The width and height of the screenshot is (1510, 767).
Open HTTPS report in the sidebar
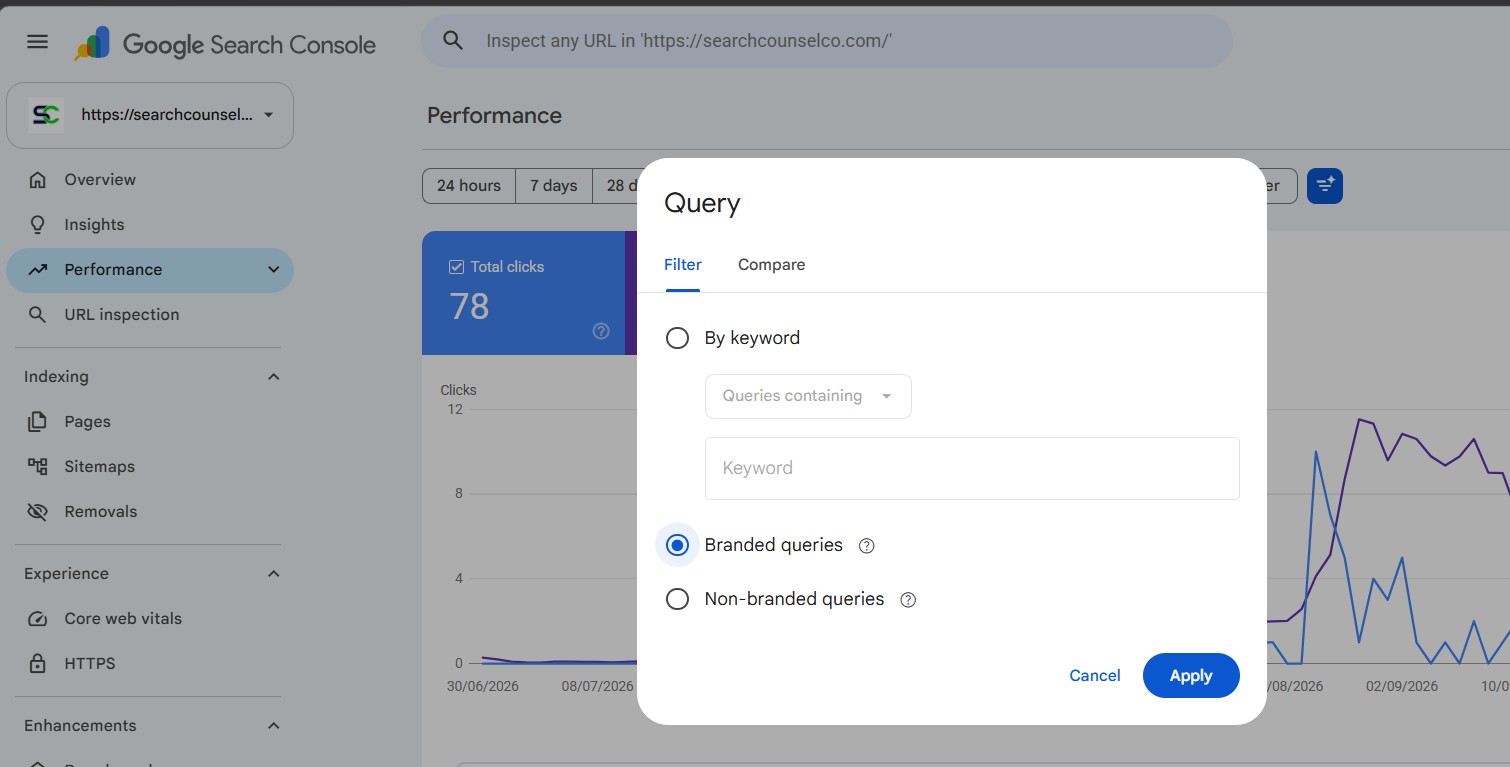pyautogui.click(x=150, y=664)
